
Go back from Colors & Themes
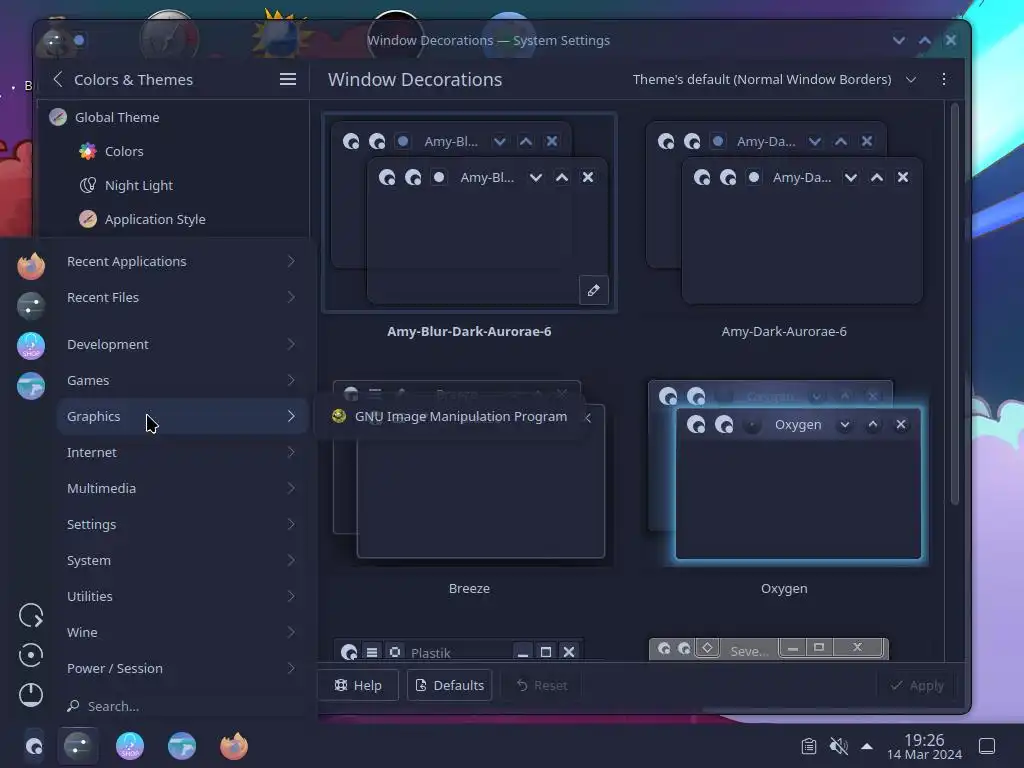point(57,79)
